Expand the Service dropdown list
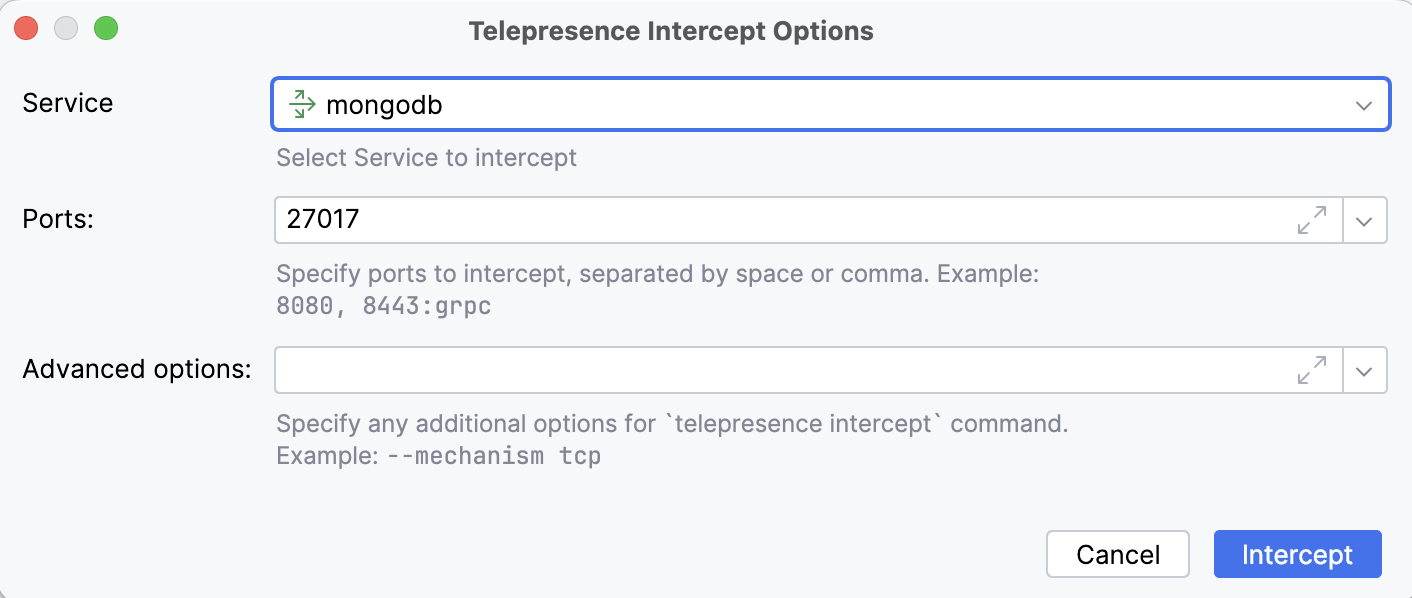Viewport: 1412px width, 598px height. click(1364, 103)
